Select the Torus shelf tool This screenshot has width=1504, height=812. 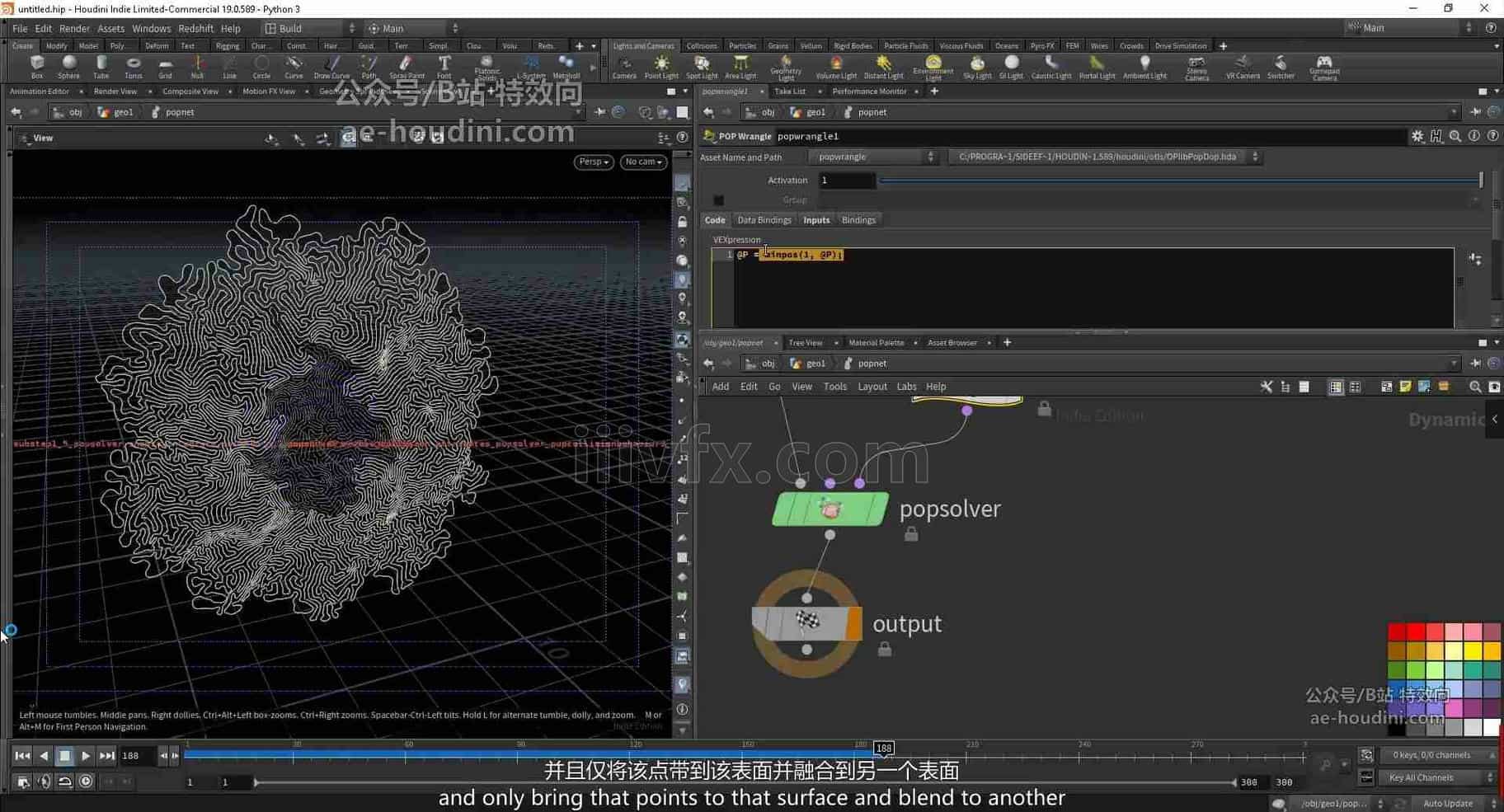[x=133, y=67]
